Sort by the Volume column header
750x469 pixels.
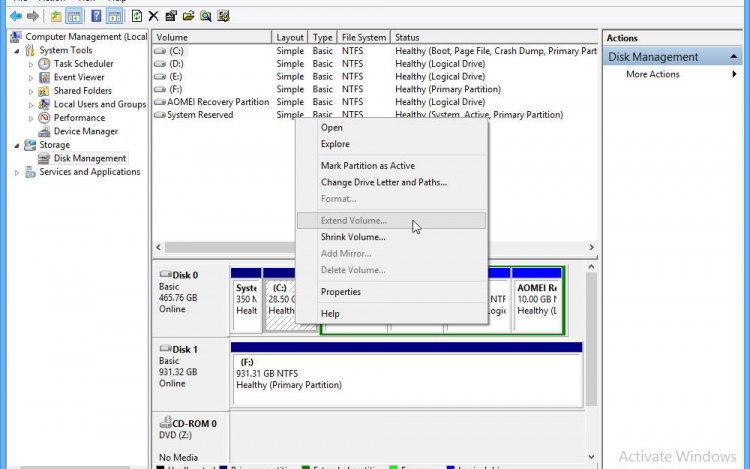(x=212, y=37)
